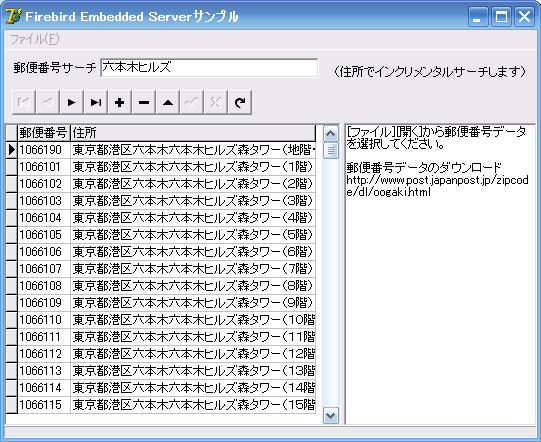
Task: Go to previous record navigator button
Action: coord(48,102)
